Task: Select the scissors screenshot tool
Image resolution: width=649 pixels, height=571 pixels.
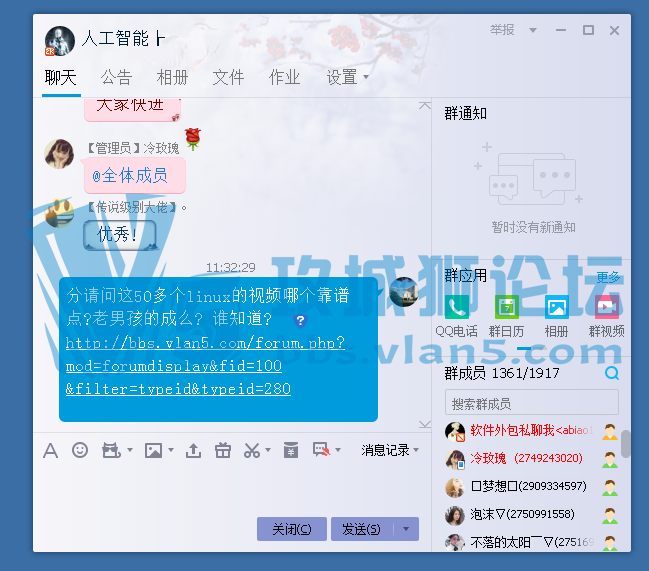Action: 252,450
